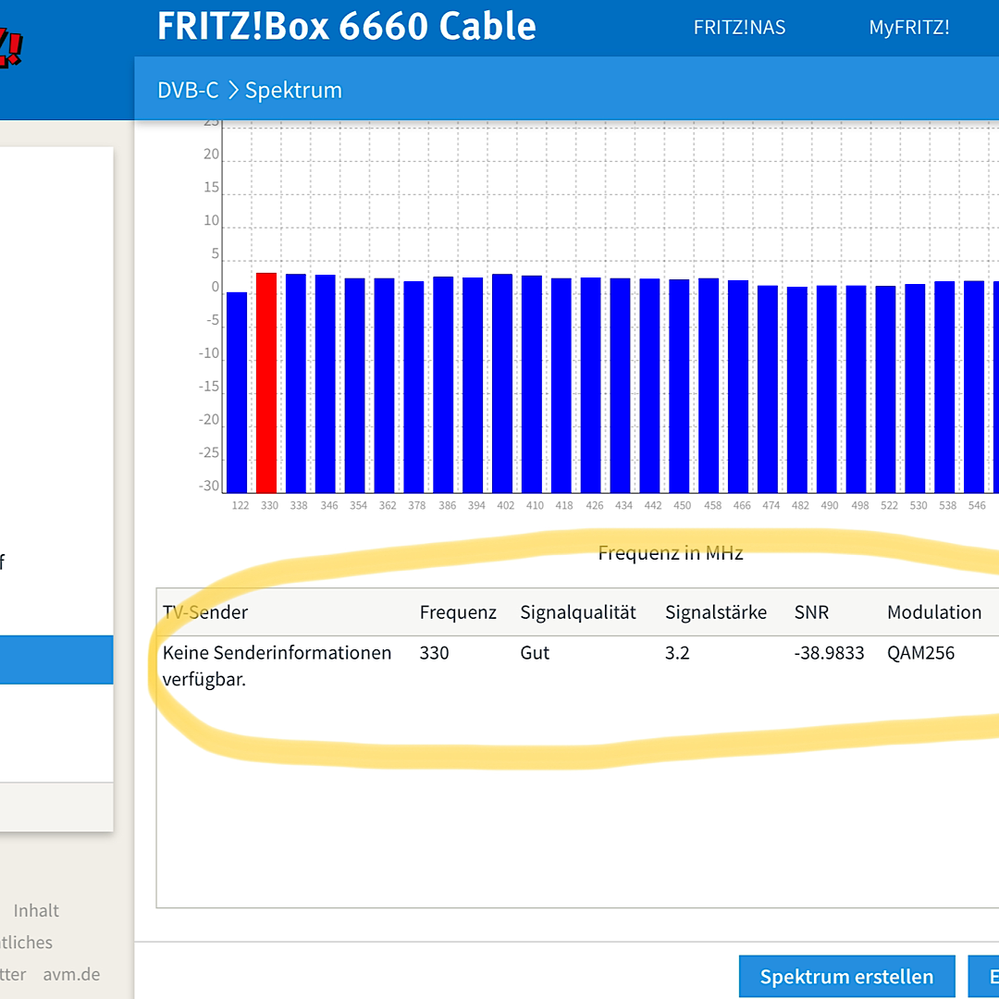This screenshot has width=999, height=999.
Task: Open the MyFRITZ! link in header
Action: click(x=909, y=27)
